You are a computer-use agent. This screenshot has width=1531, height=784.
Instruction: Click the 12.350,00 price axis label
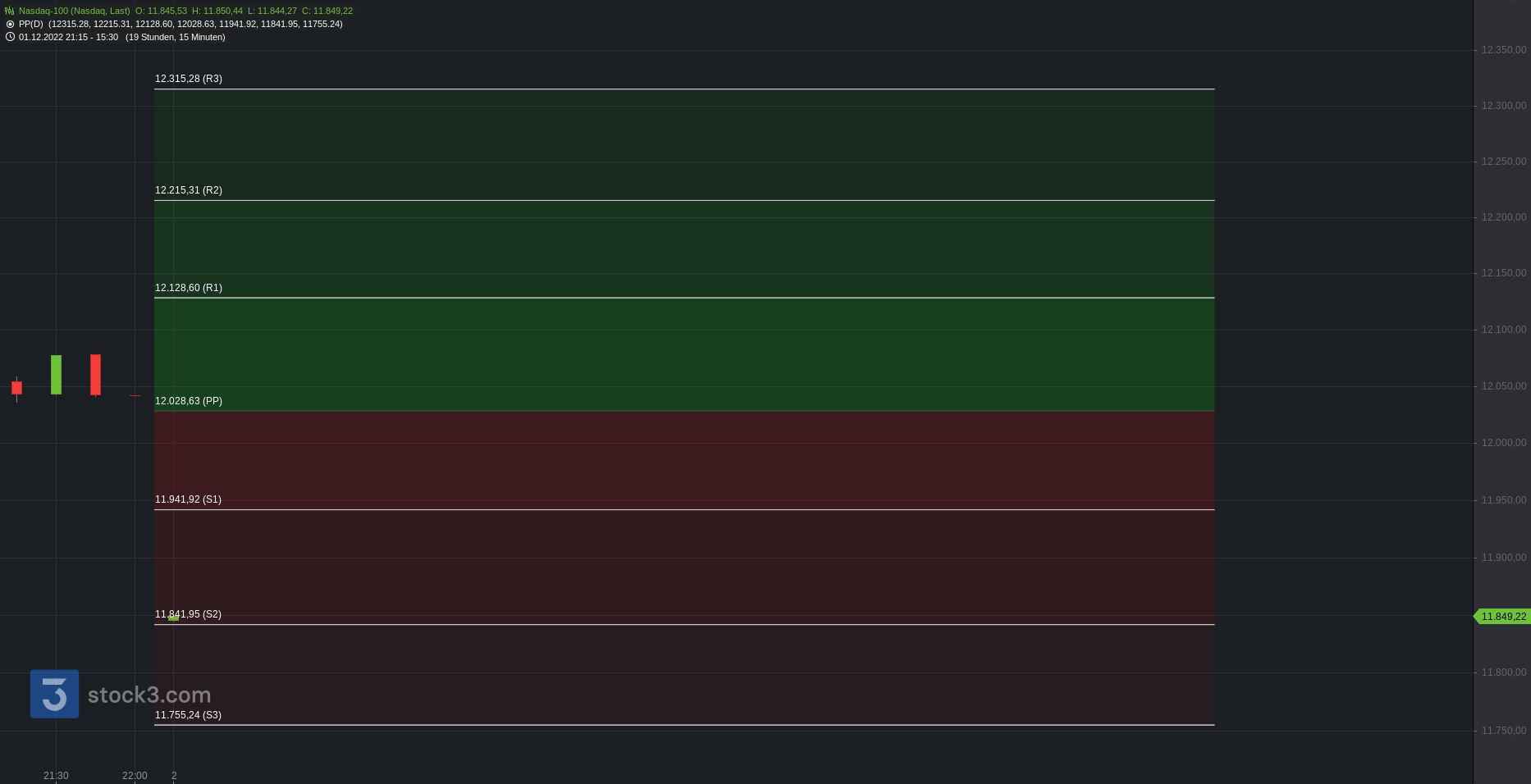pyautogui.click(x=1504, y=50)
